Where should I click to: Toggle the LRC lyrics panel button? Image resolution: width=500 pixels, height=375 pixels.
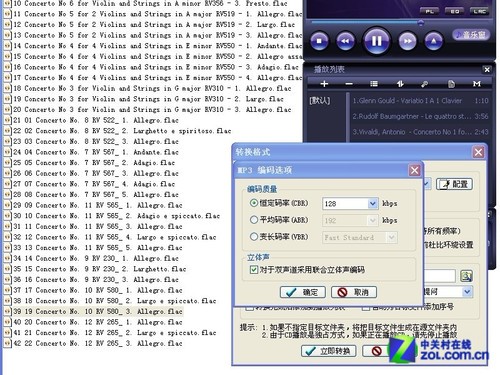tap(480, 11)
